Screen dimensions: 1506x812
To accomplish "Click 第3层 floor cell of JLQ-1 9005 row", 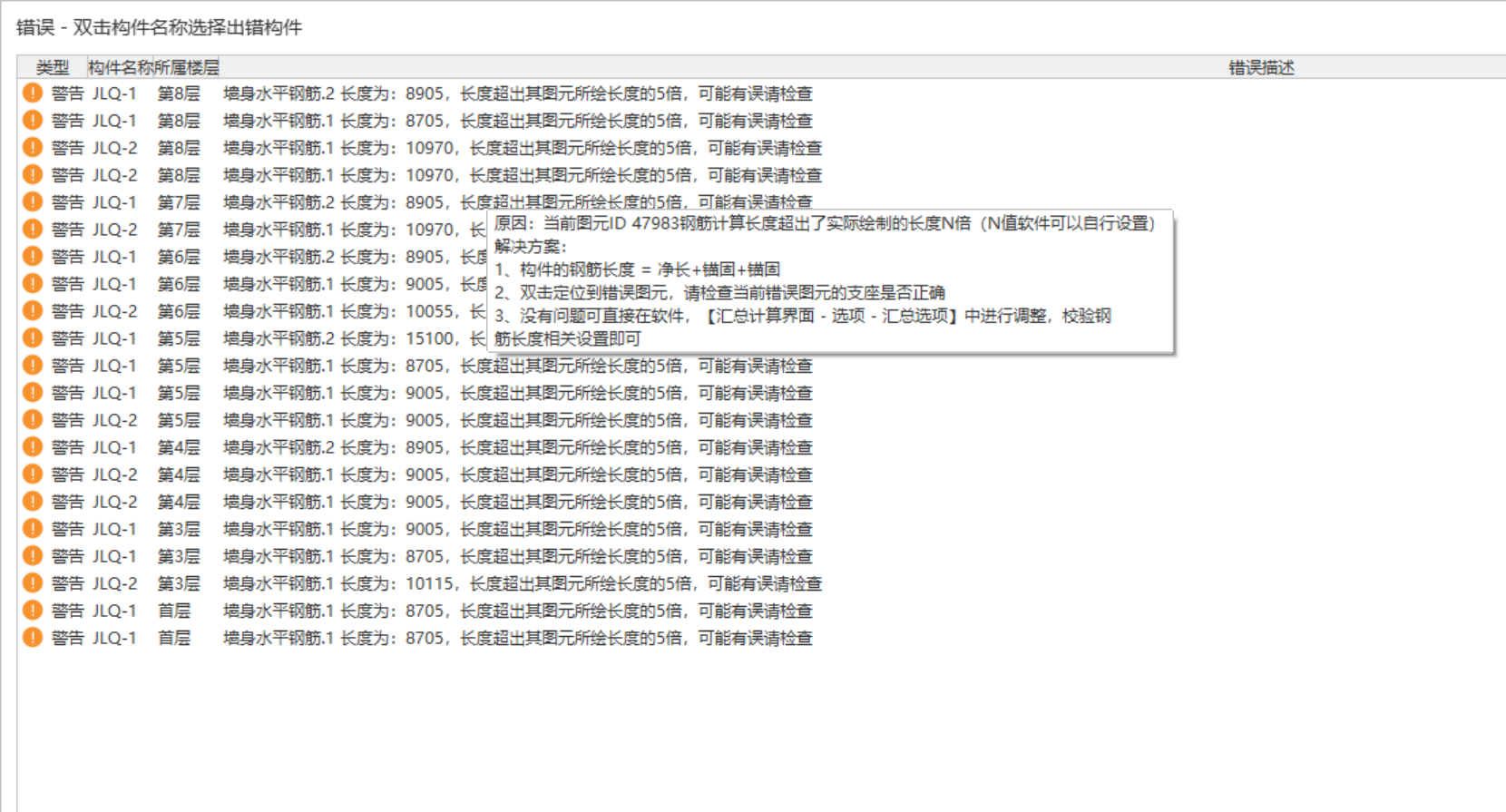I will [x=179, y=529].
